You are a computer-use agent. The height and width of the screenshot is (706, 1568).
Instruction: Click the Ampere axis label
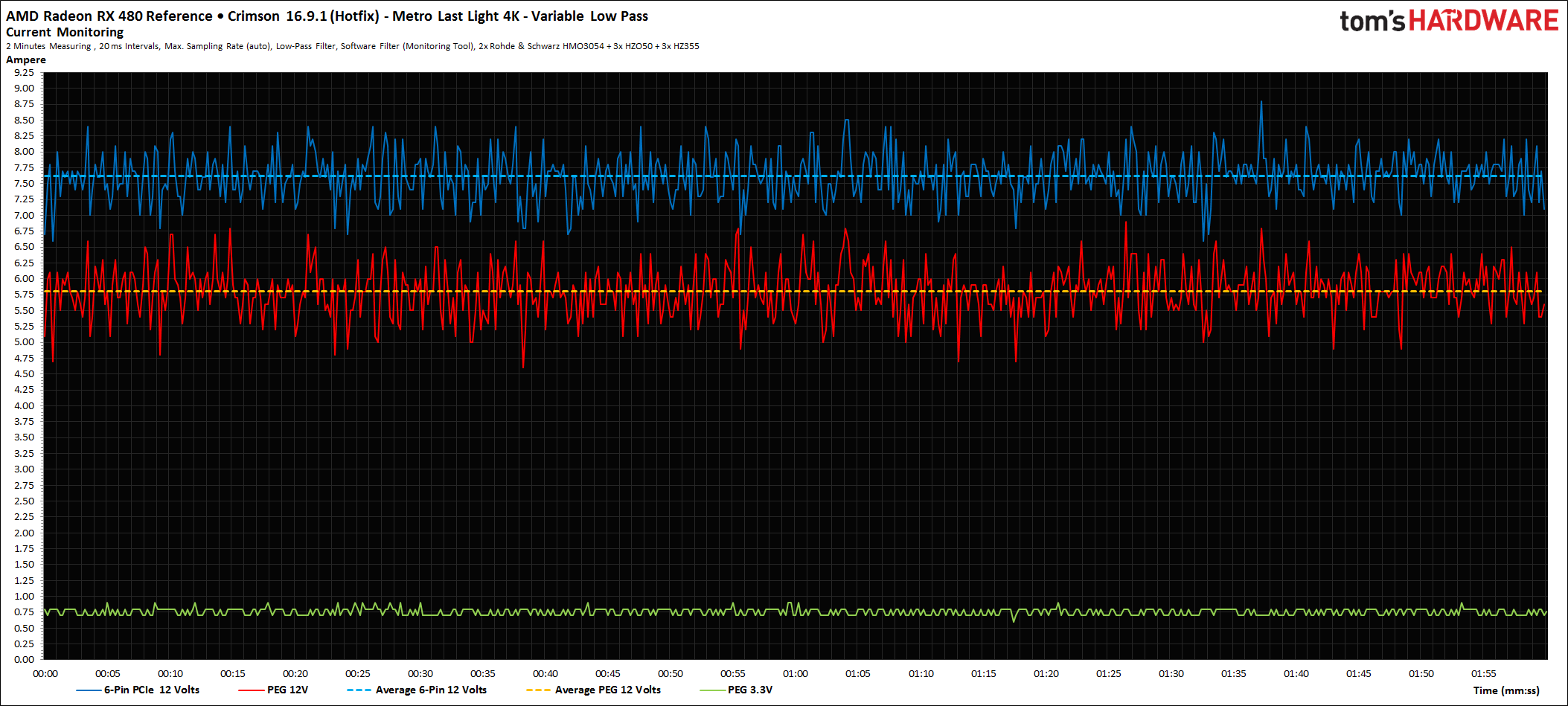tap(26, 60)
